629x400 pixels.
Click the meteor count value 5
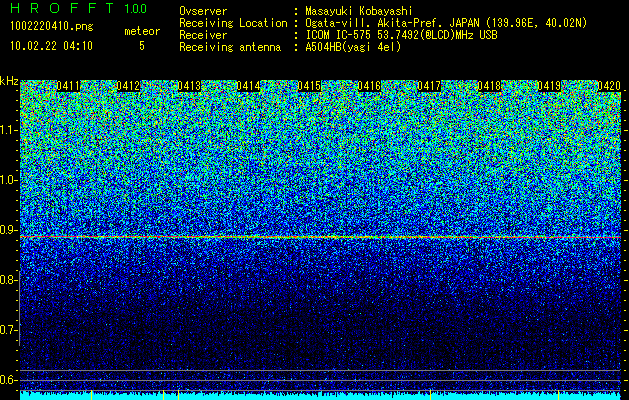tap(142, 46)
